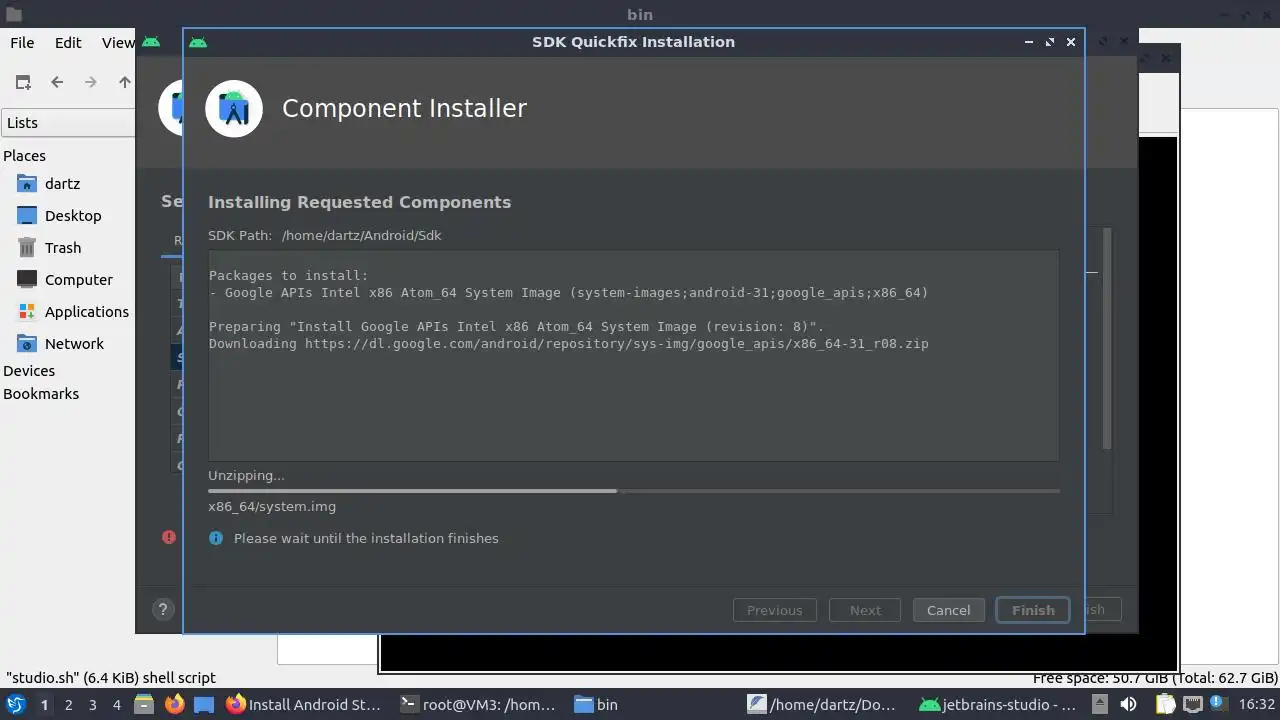Open the View menu in file manager
The image size is (1280, 720).
[x=118, y=42]
